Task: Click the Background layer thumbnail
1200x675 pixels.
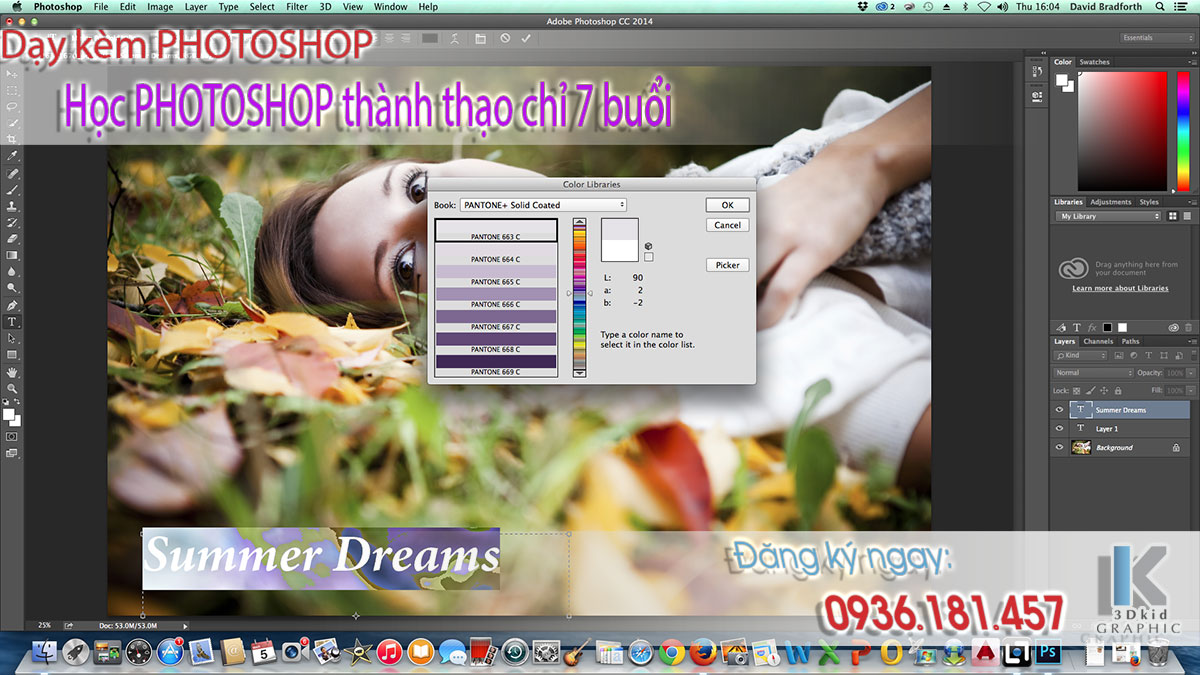Action: [x=1081, y=448]
